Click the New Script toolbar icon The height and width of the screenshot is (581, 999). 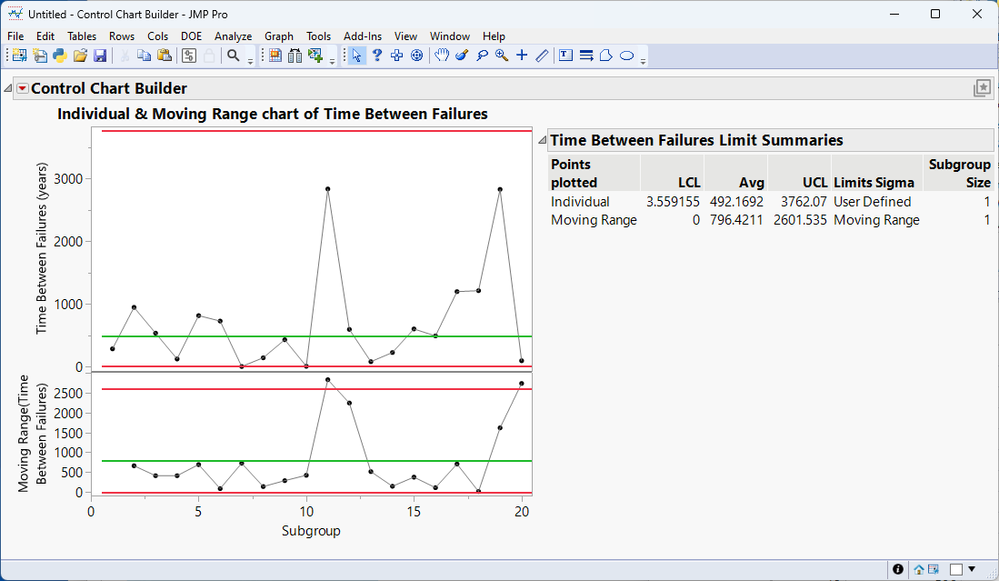[x=40, y=55]
